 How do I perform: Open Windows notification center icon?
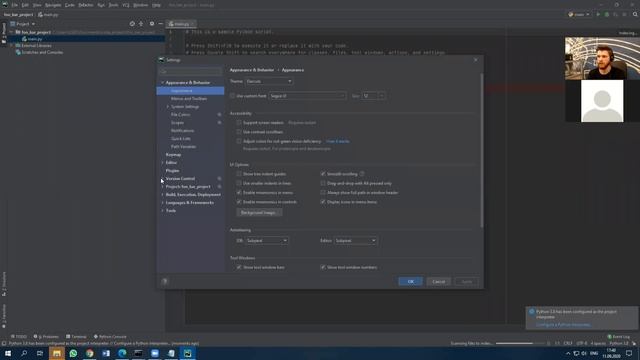click(629, 353)
